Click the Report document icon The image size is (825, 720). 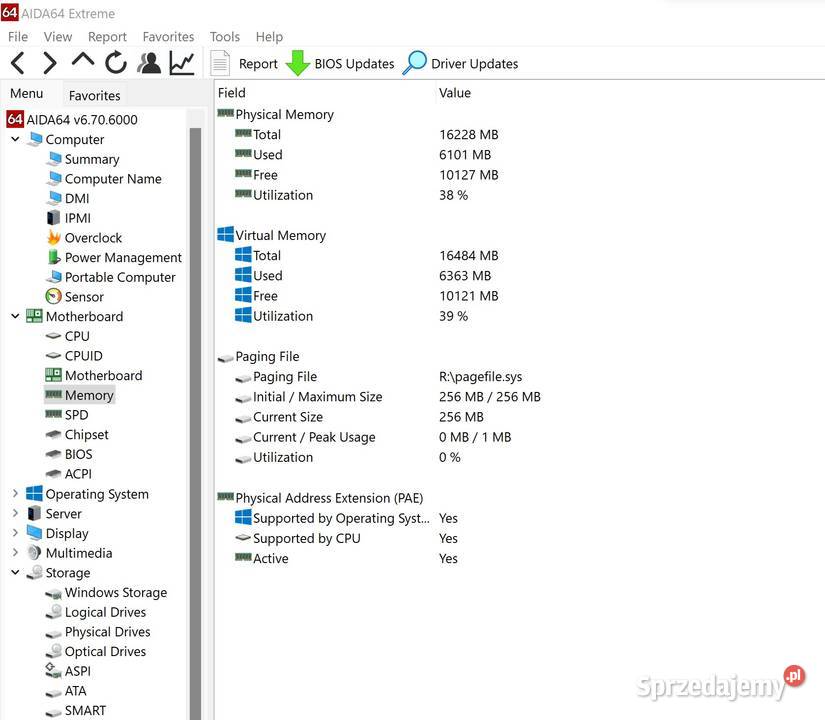tap(220, 63)
